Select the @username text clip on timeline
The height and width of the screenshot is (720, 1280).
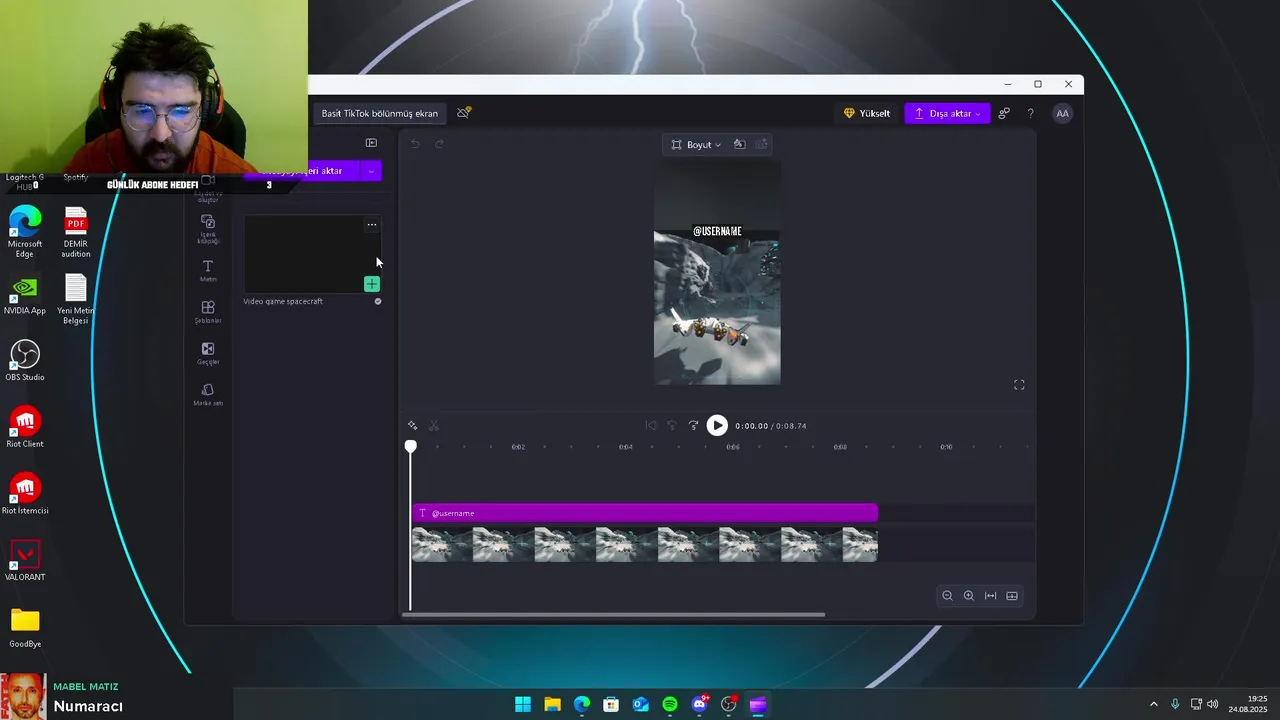click(645, 513)
